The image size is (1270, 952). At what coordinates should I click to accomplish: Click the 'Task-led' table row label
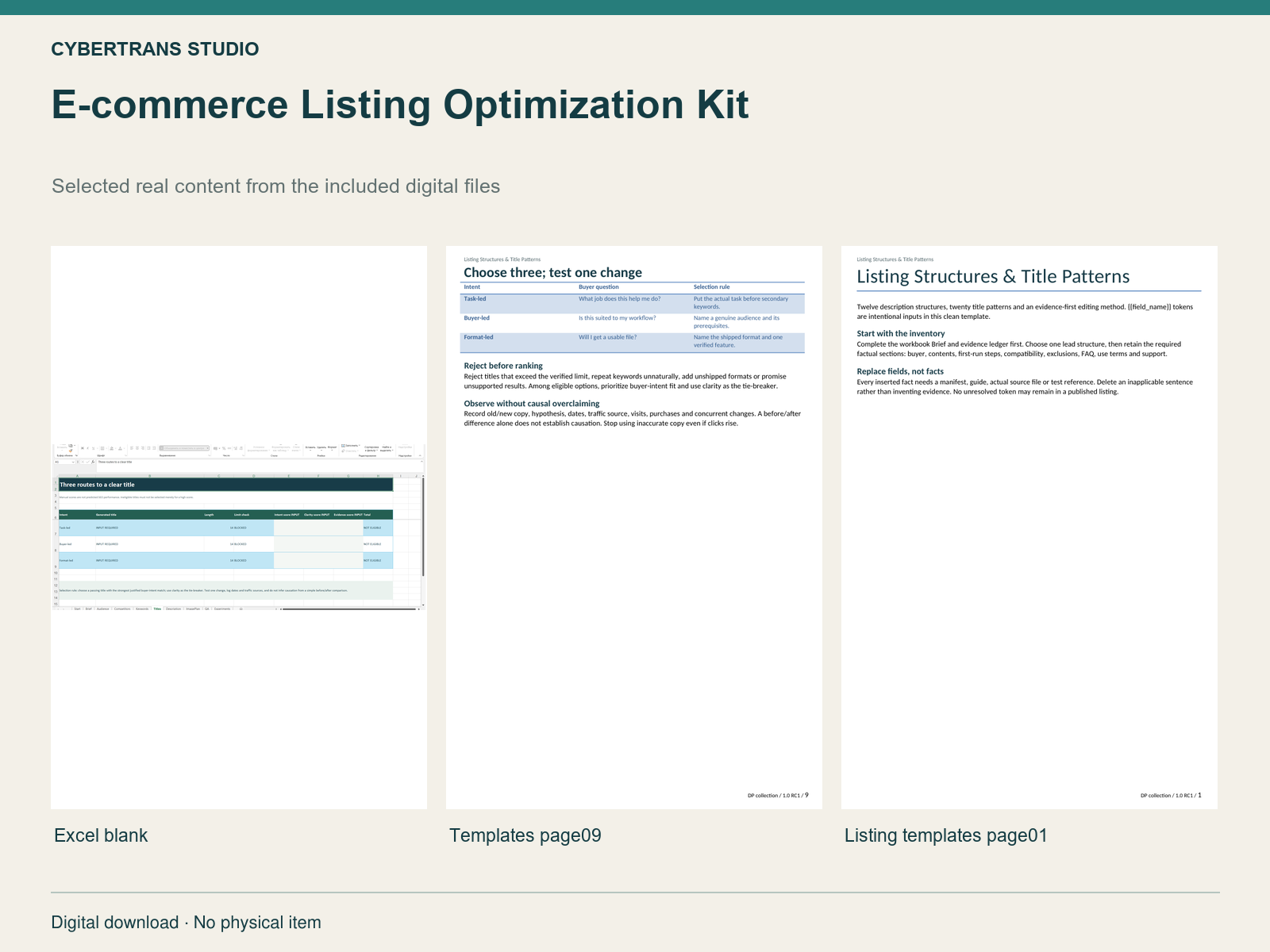point(475,299)
